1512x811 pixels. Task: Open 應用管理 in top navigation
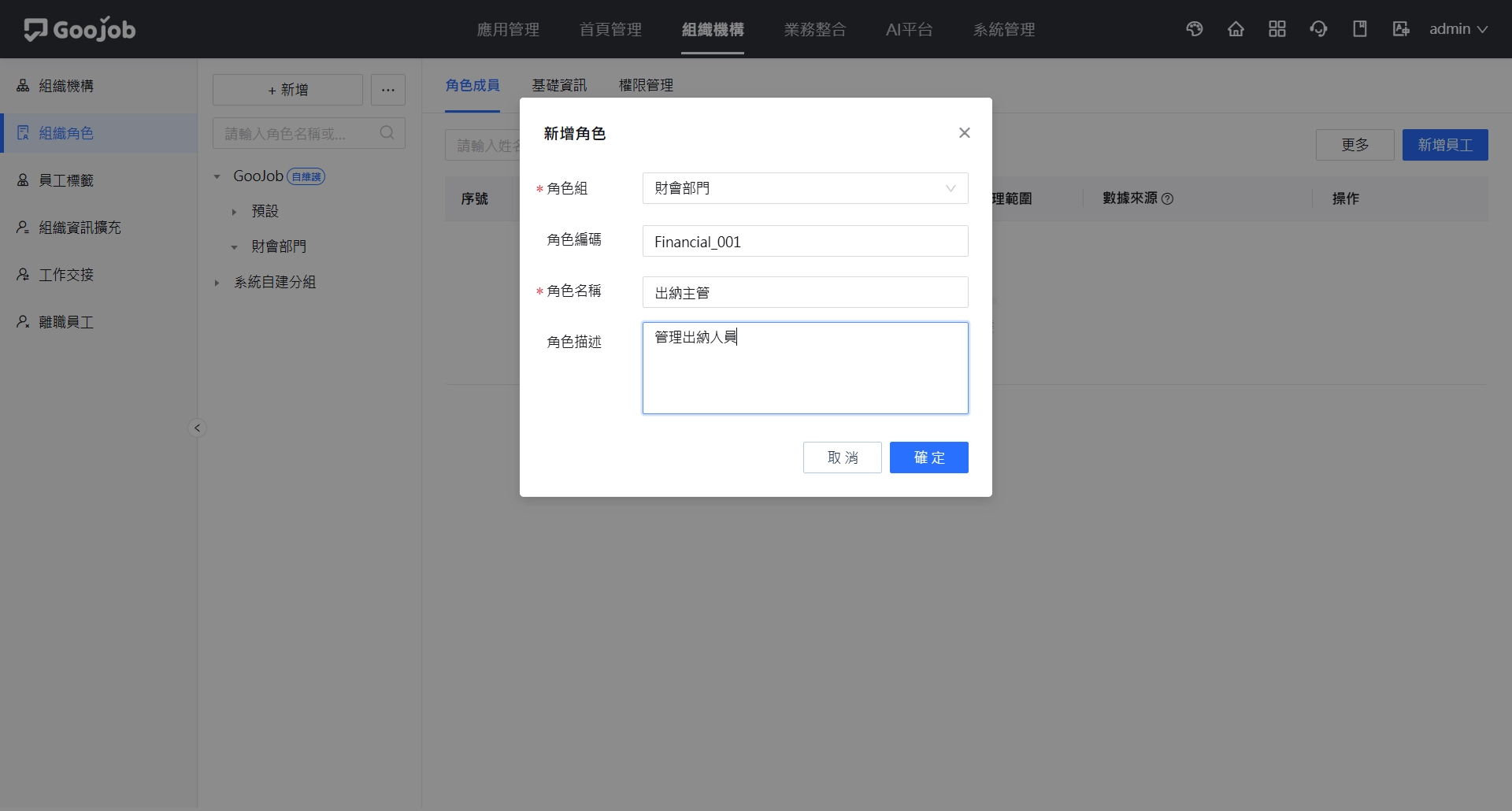coord(508,29)
